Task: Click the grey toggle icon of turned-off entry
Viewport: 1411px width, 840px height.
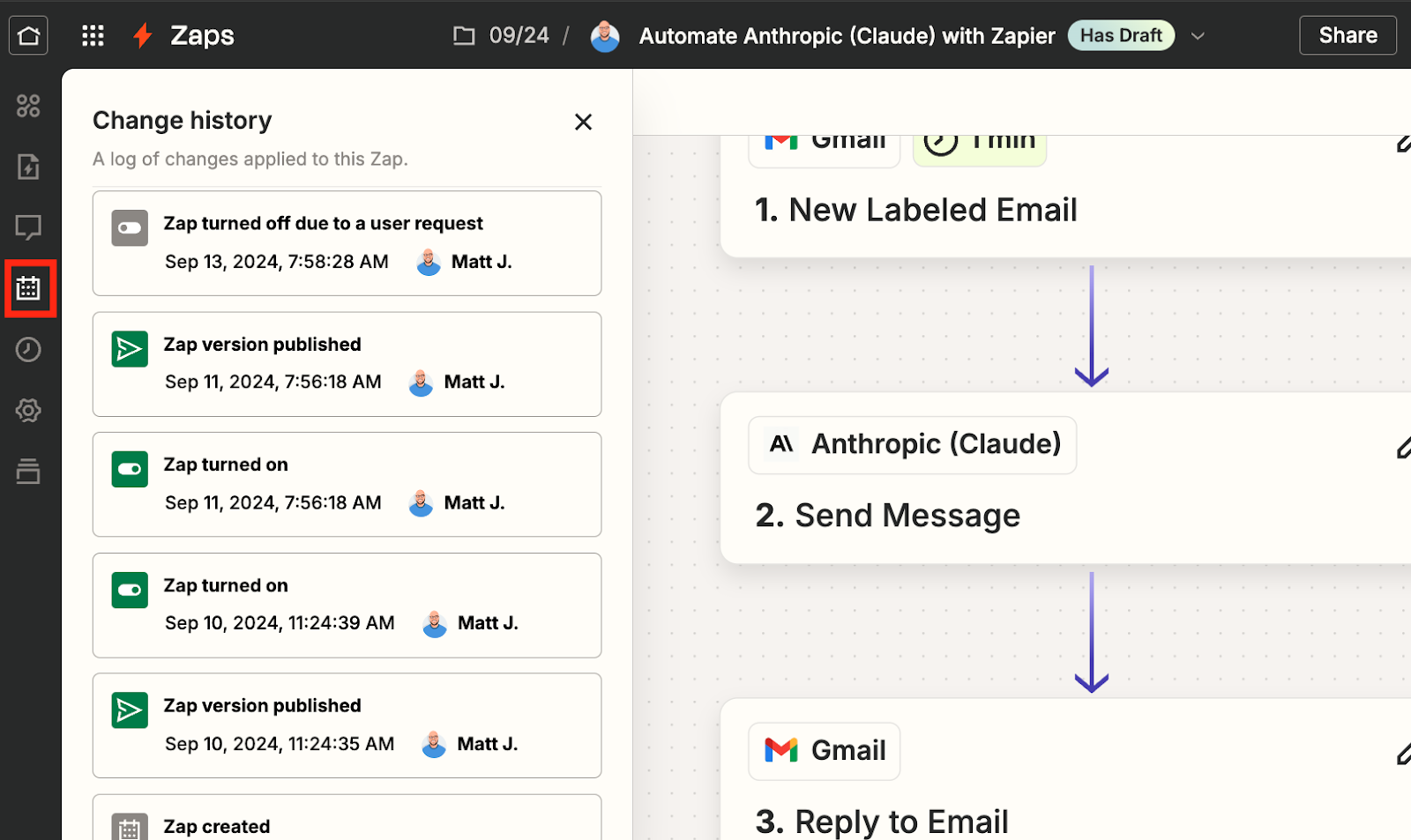Action: [130, 227]
